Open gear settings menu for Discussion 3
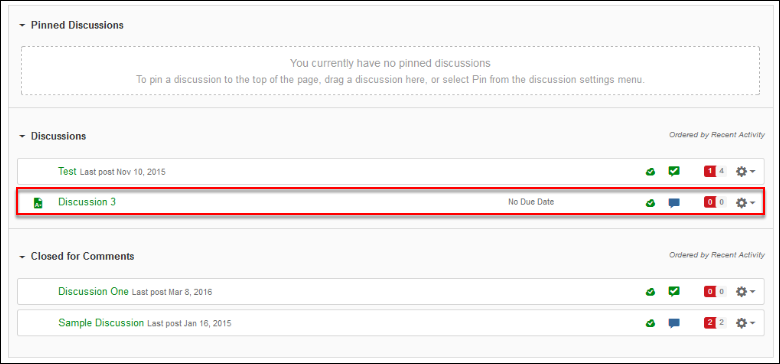 tap(745, 202)
